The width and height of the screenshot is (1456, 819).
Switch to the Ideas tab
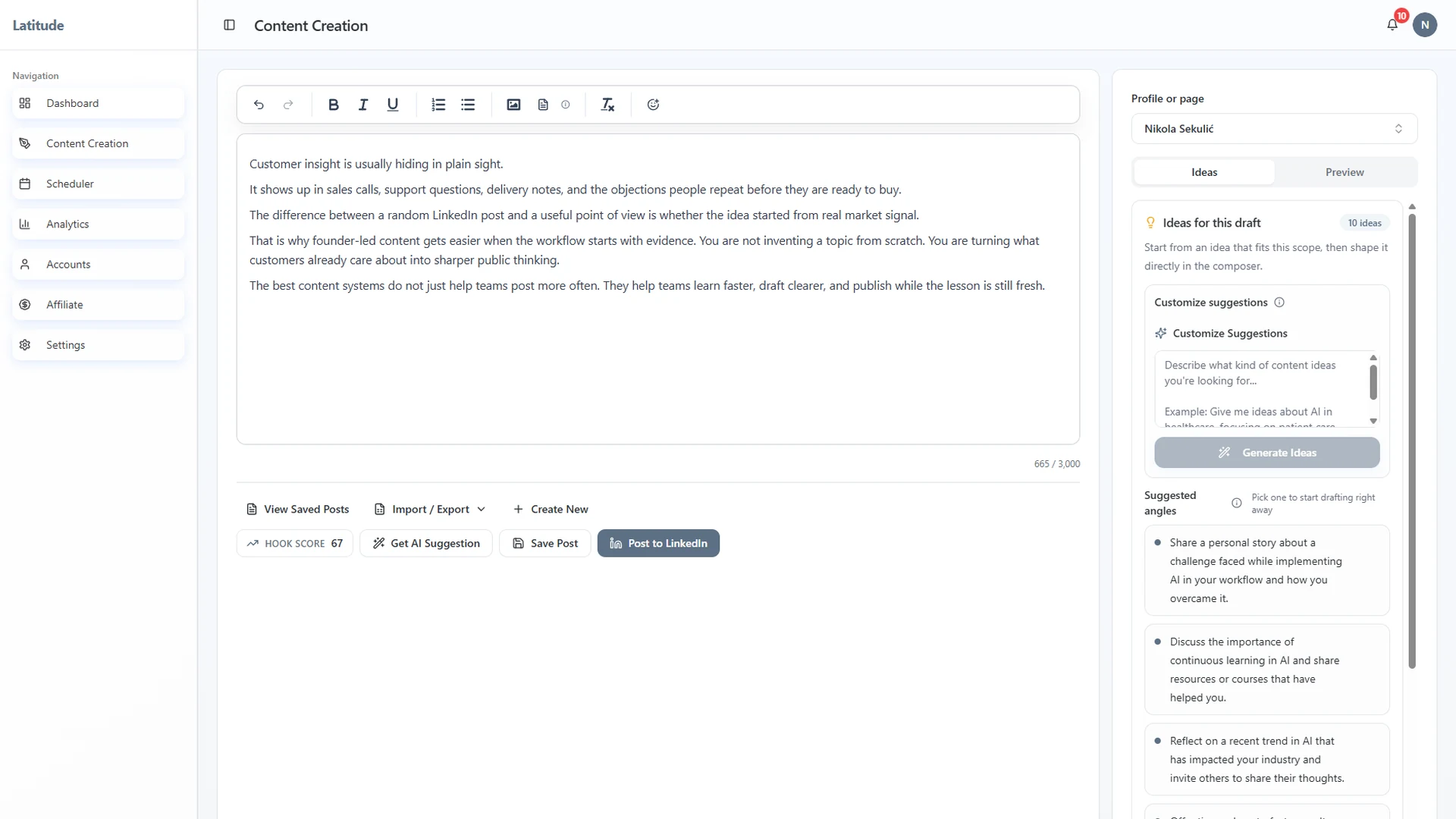point(1204,172)
